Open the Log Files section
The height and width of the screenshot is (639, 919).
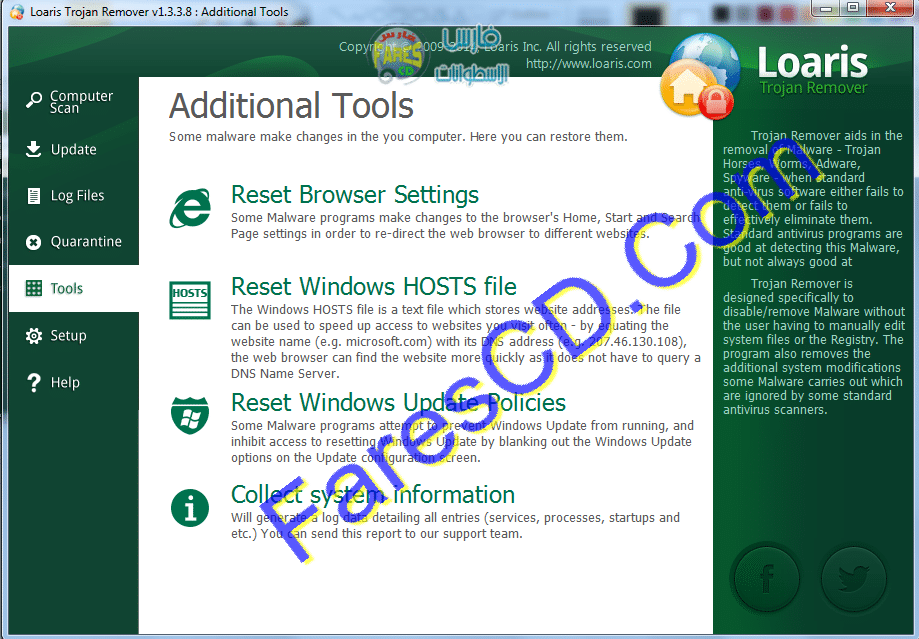74,195
